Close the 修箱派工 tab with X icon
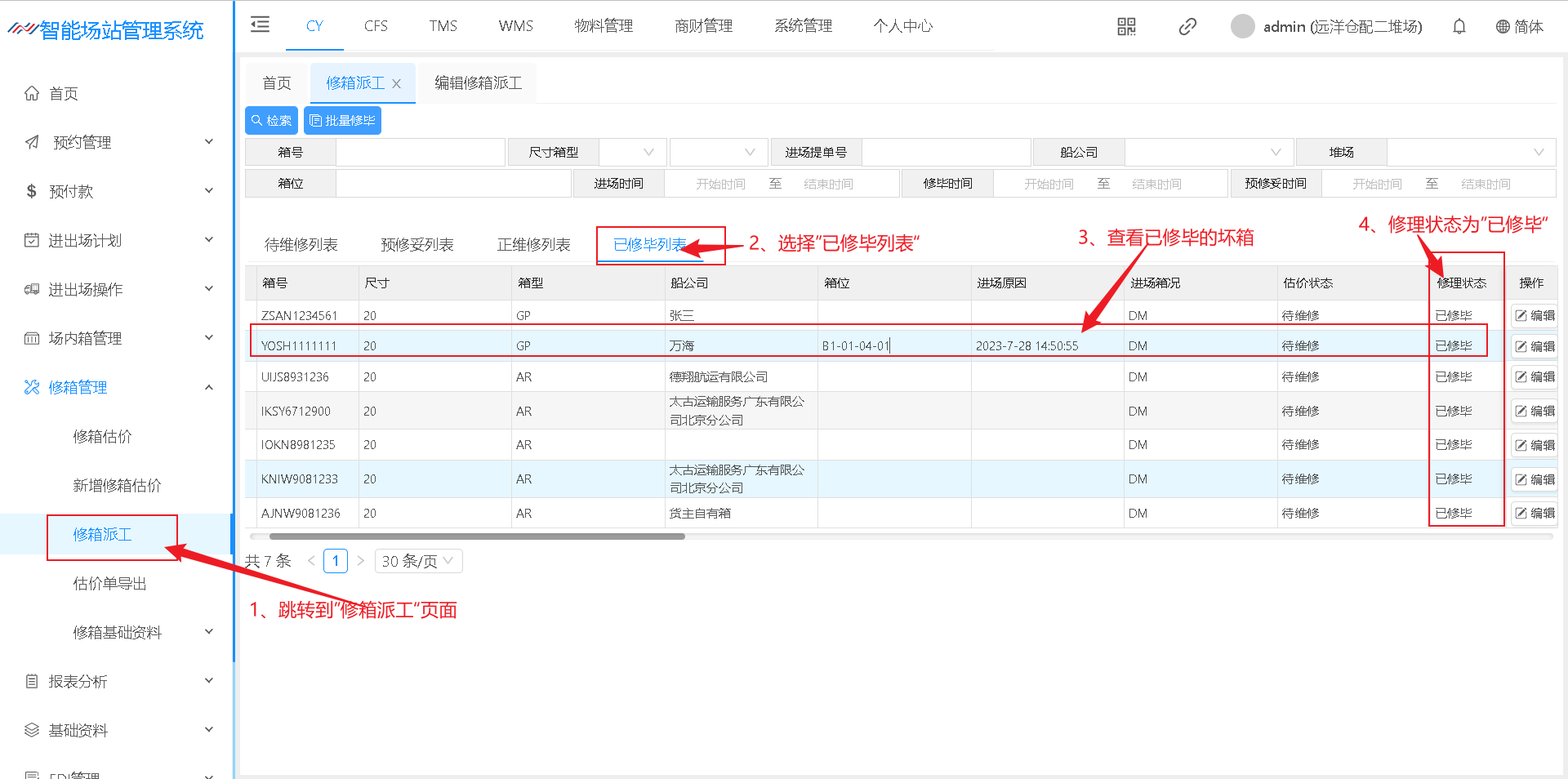This screenshot has height=779, width=1568. tap(397, 83)
